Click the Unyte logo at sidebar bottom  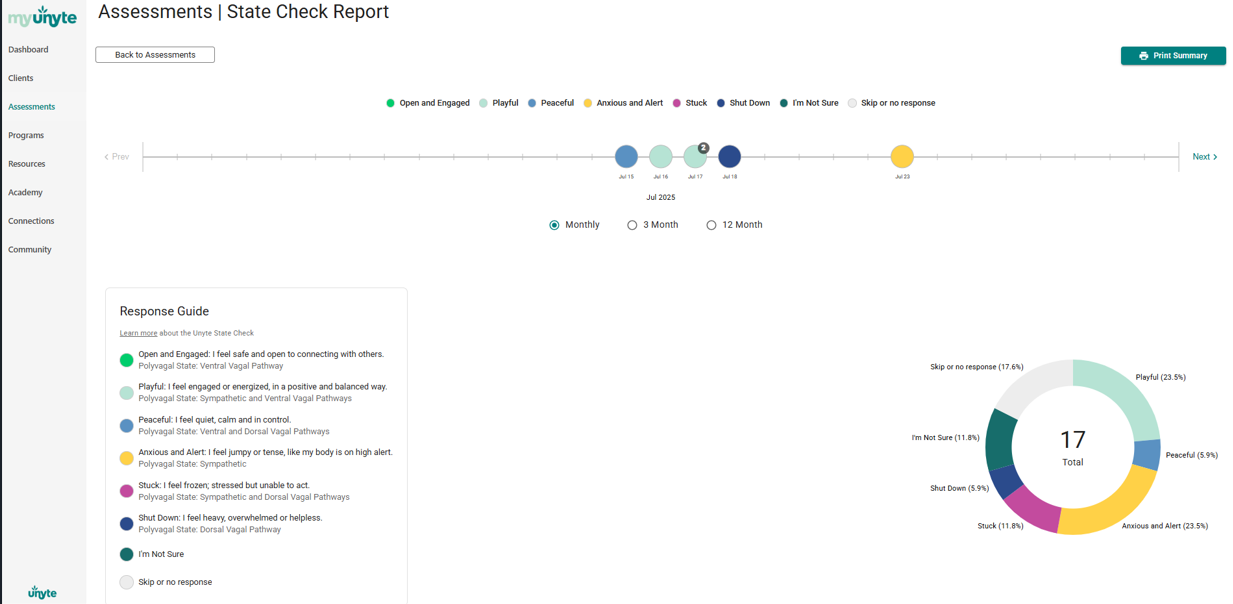tap(42, 592)
